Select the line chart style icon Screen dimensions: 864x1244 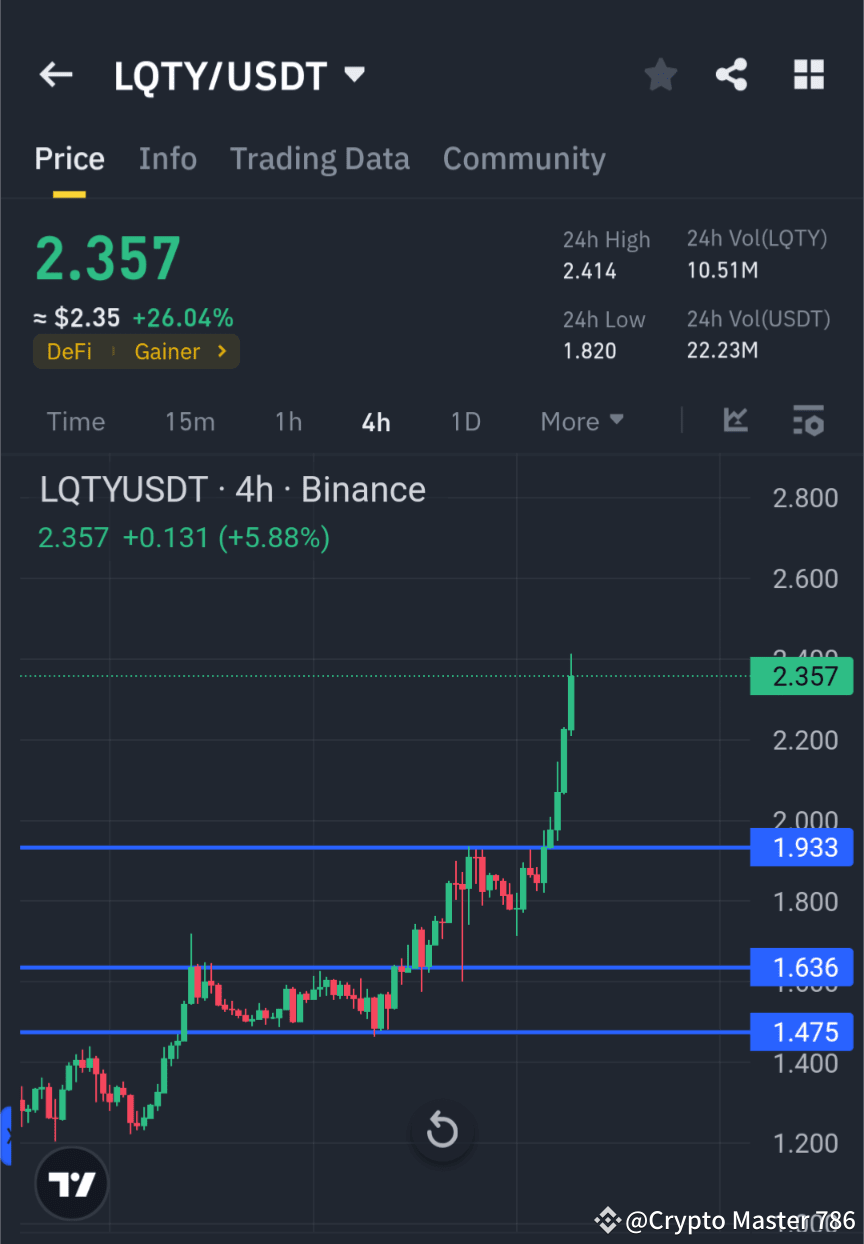pos(736,421)
